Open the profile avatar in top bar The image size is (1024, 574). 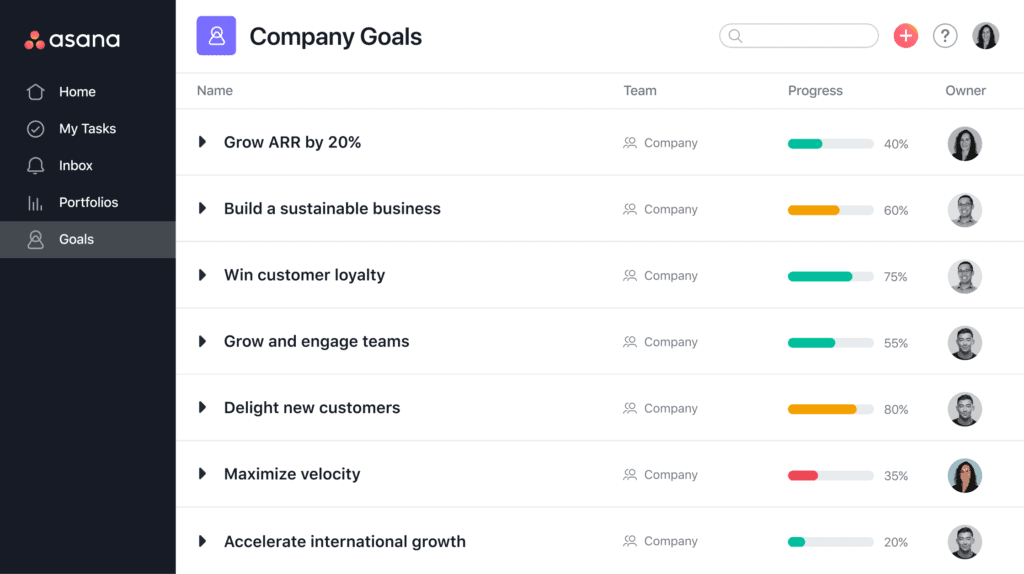click(x=986, y=36)
